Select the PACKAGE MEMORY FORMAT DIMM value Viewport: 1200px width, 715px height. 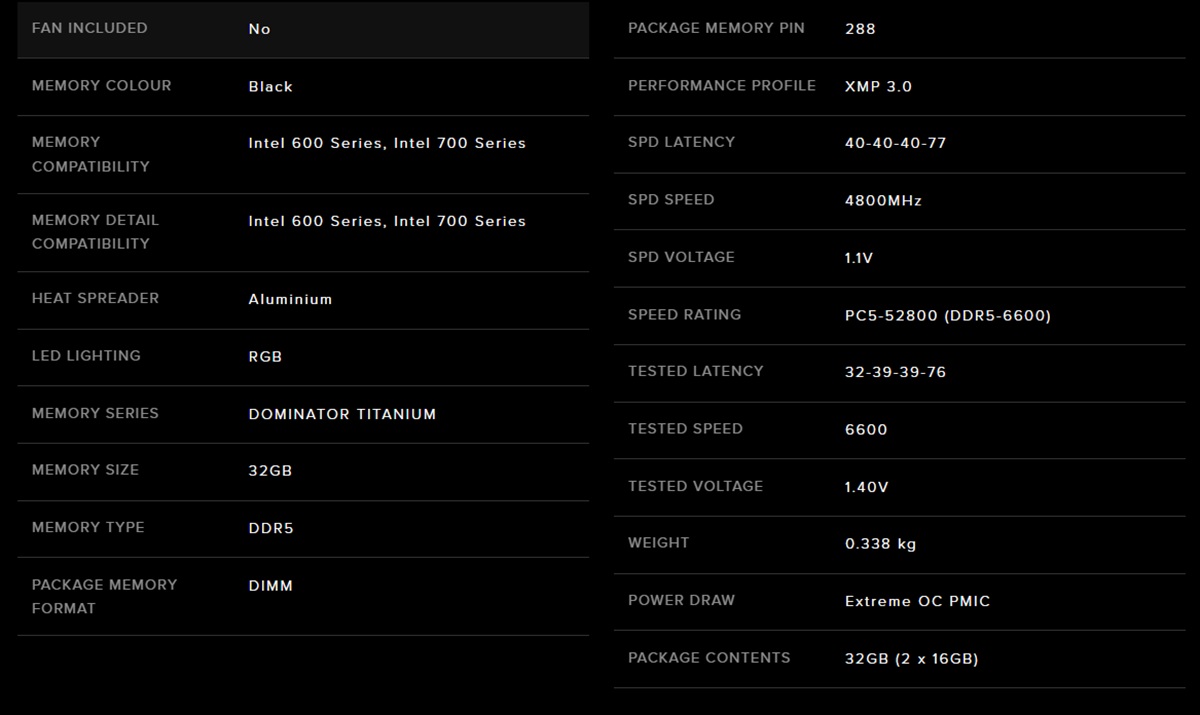270,586
